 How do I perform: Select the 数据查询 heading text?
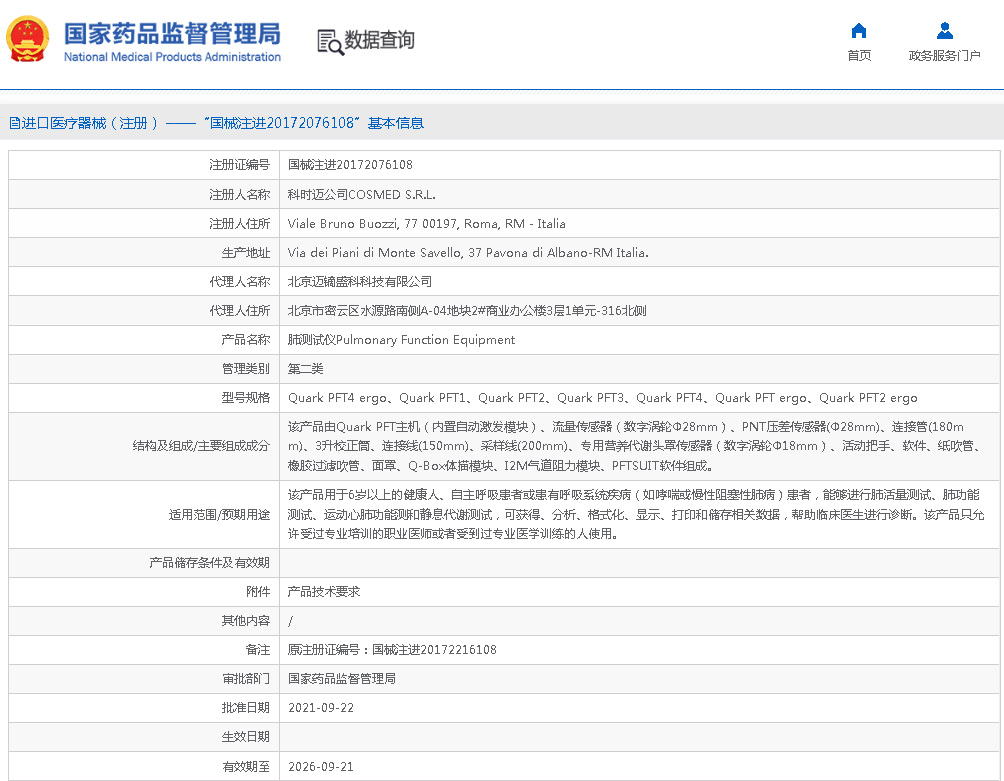tap(379, 40)
